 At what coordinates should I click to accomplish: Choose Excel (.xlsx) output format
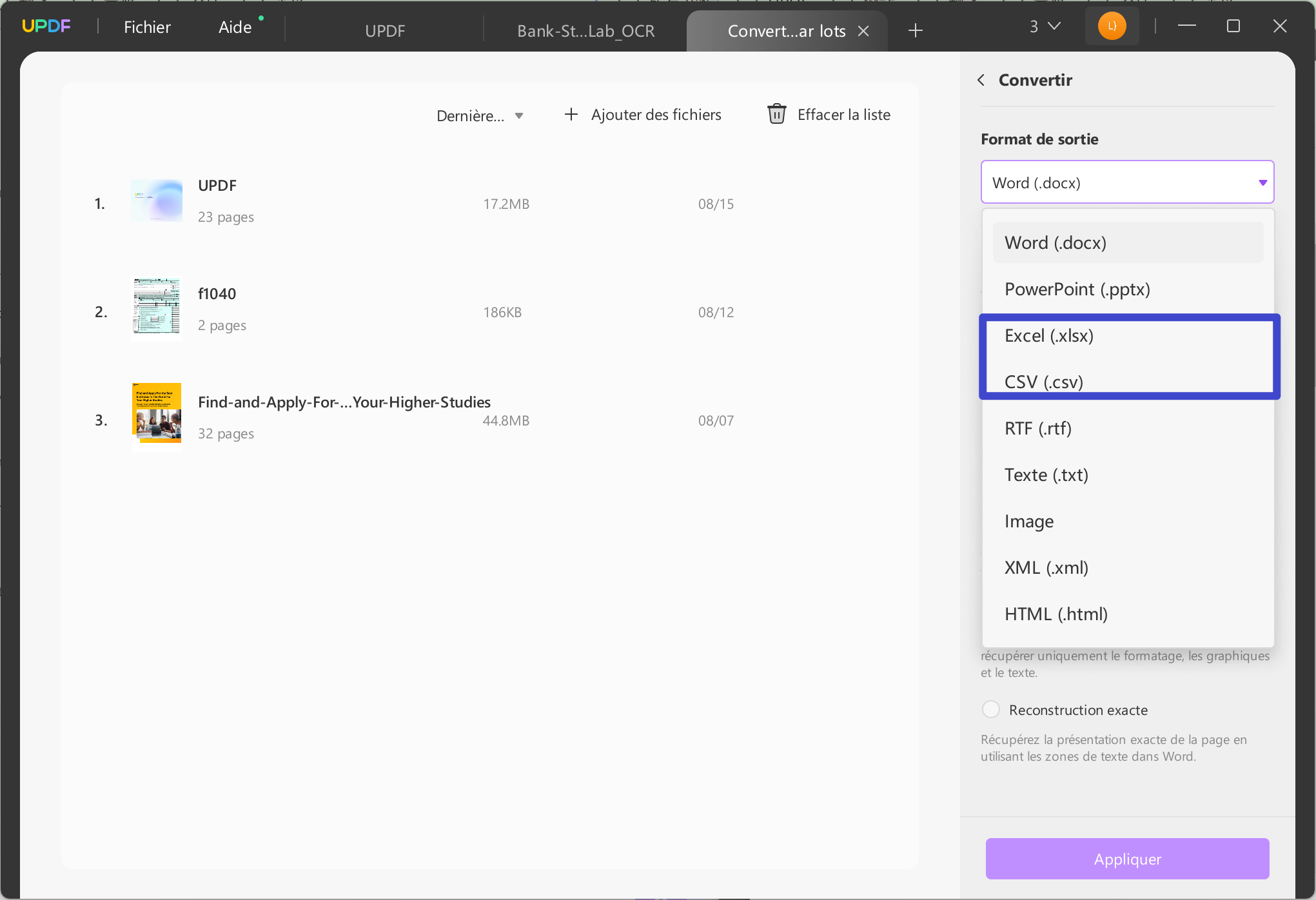(1128, 336)
